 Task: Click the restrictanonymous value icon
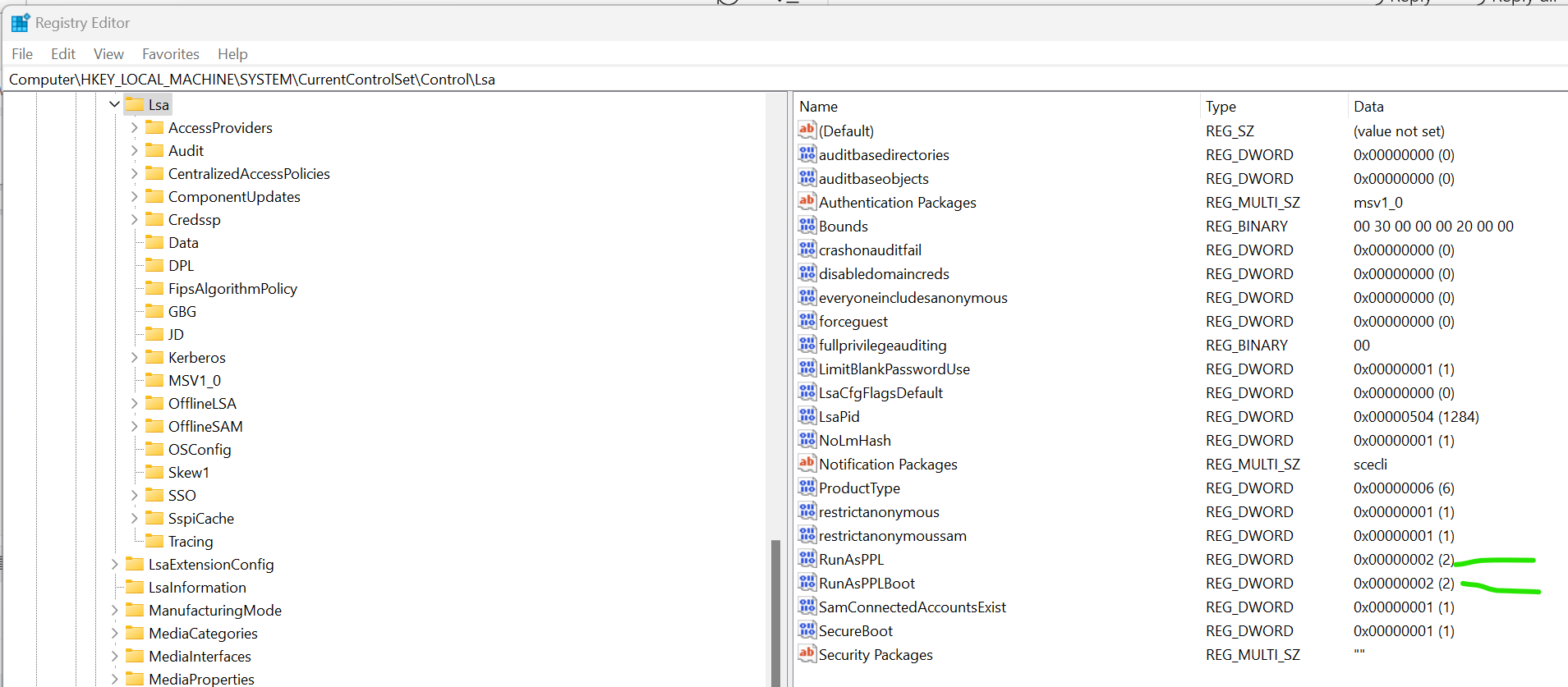(x=807, y=511)
